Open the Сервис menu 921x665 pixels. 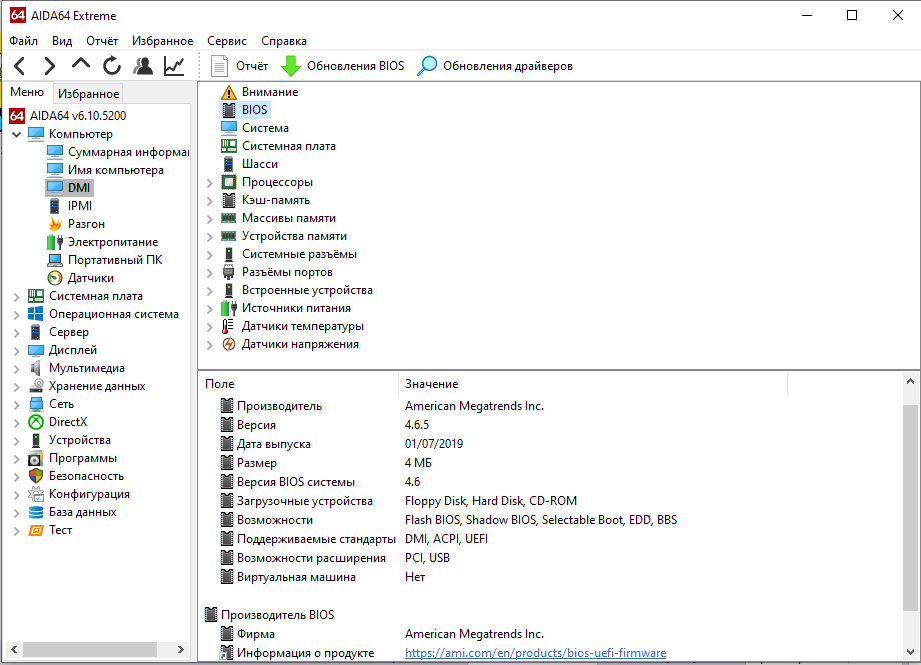pos(227,41)
